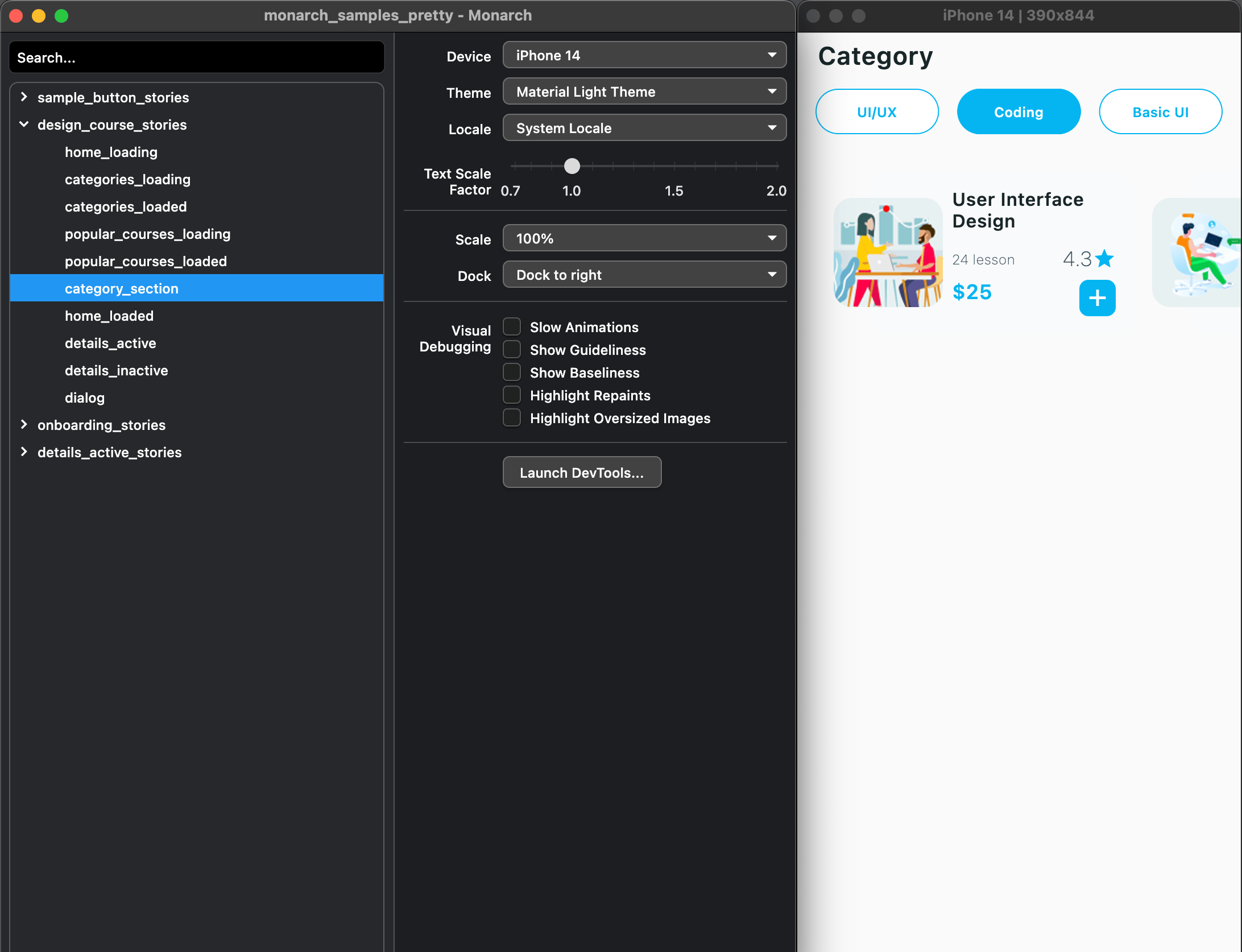The image size is (1242, 952).
Task: Collapse the design_course_stories chevron
Action: pos(24,125)
